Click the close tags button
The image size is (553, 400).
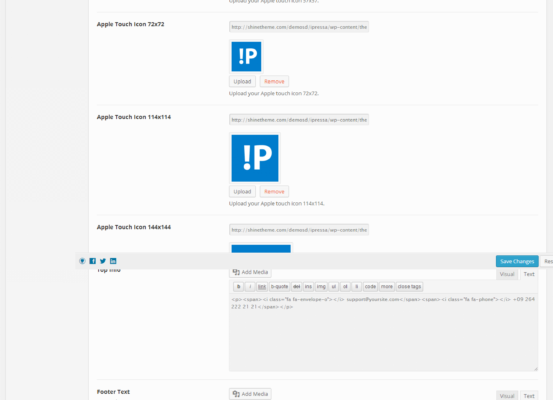coord(409,286)
